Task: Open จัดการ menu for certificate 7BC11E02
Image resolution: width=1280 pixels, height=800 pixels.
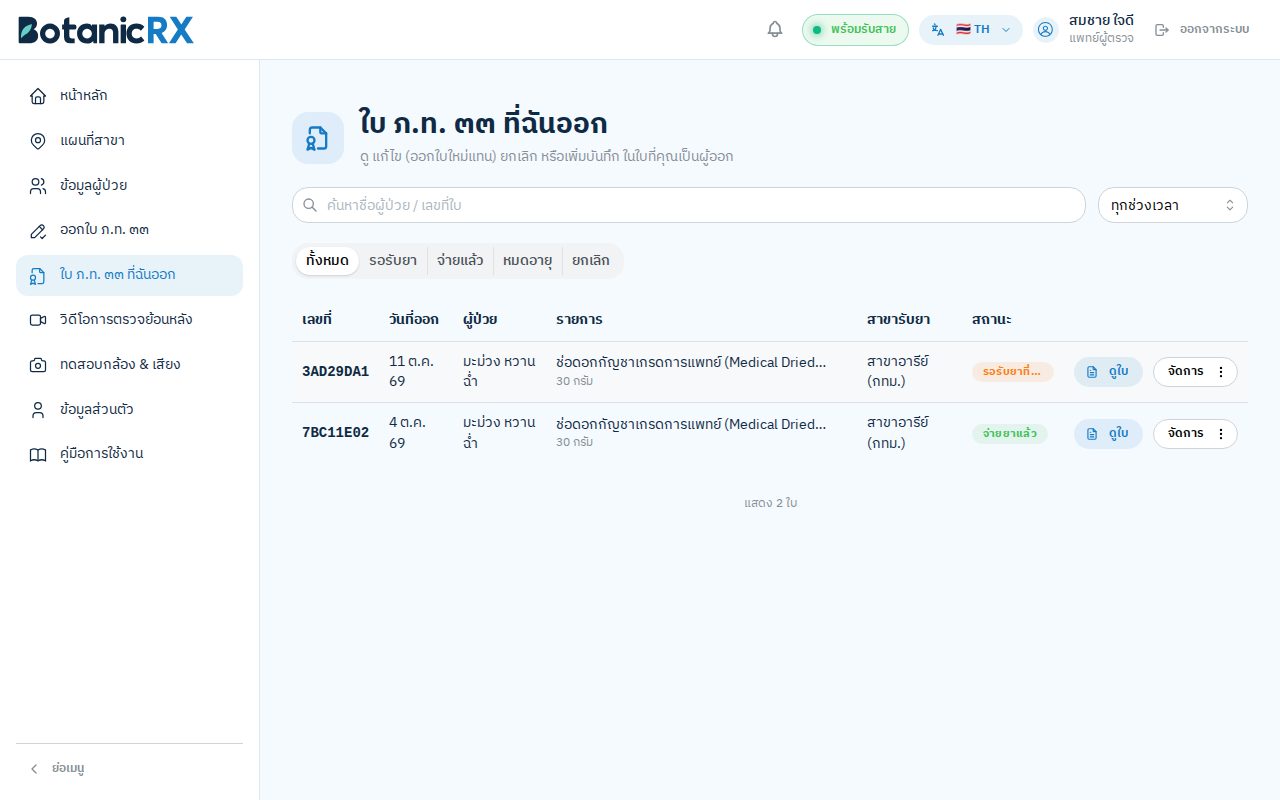Action: [1195, 434]
